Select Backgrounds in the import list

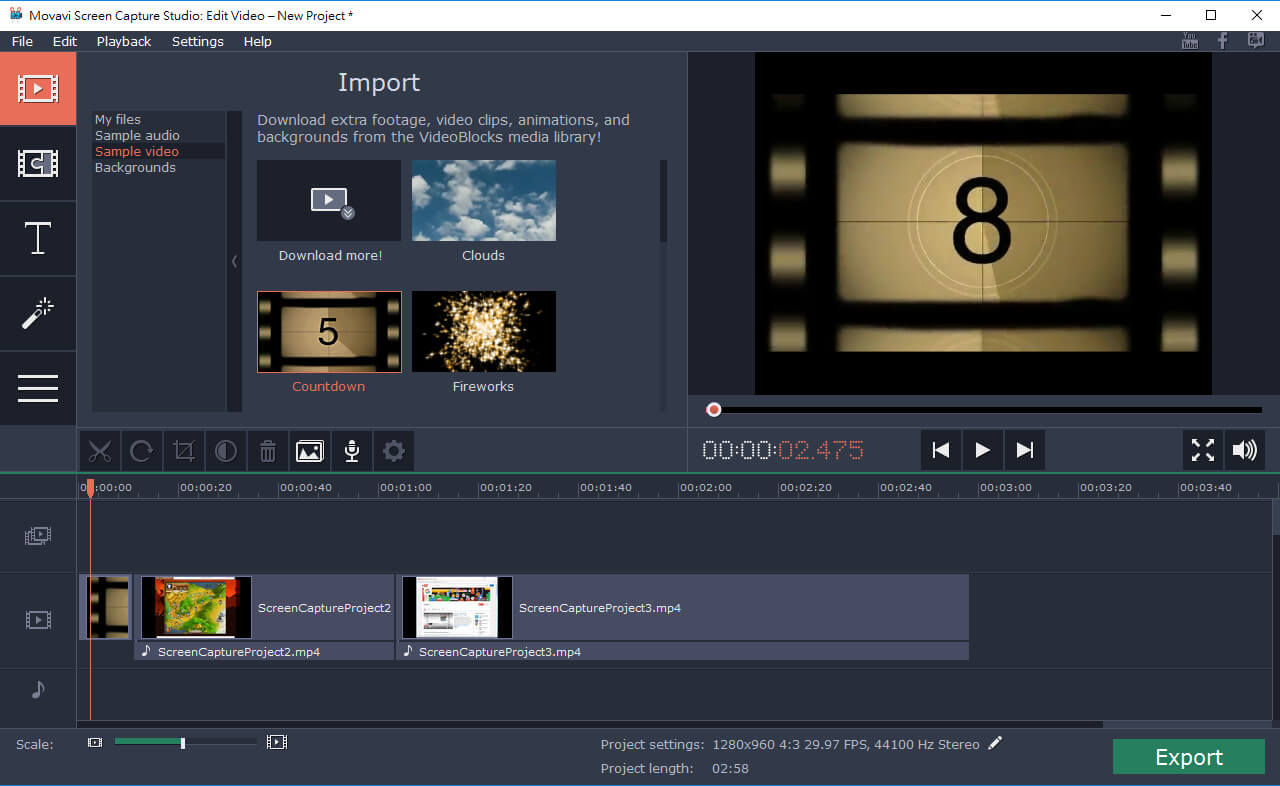click(135, 168)
